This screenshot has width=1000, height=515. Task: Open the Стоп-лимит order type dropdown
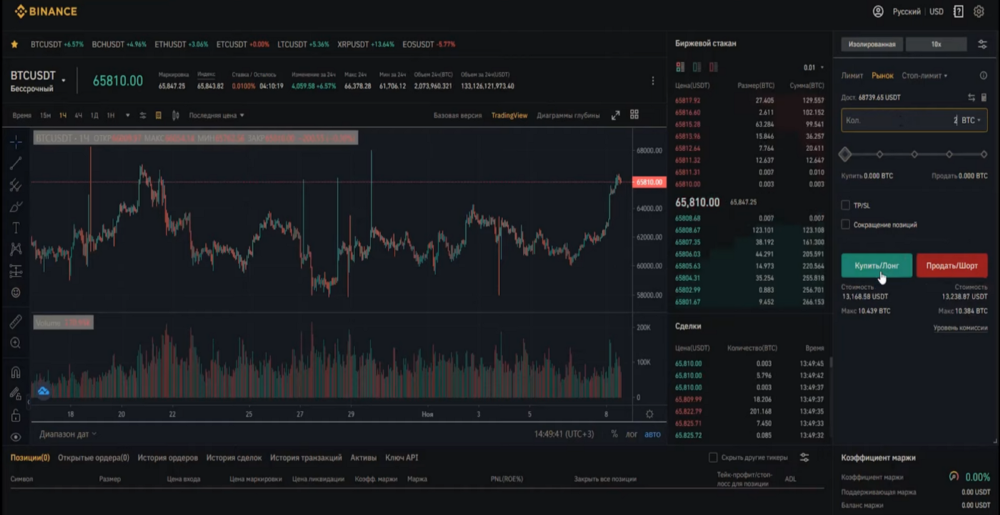(925, 75)
